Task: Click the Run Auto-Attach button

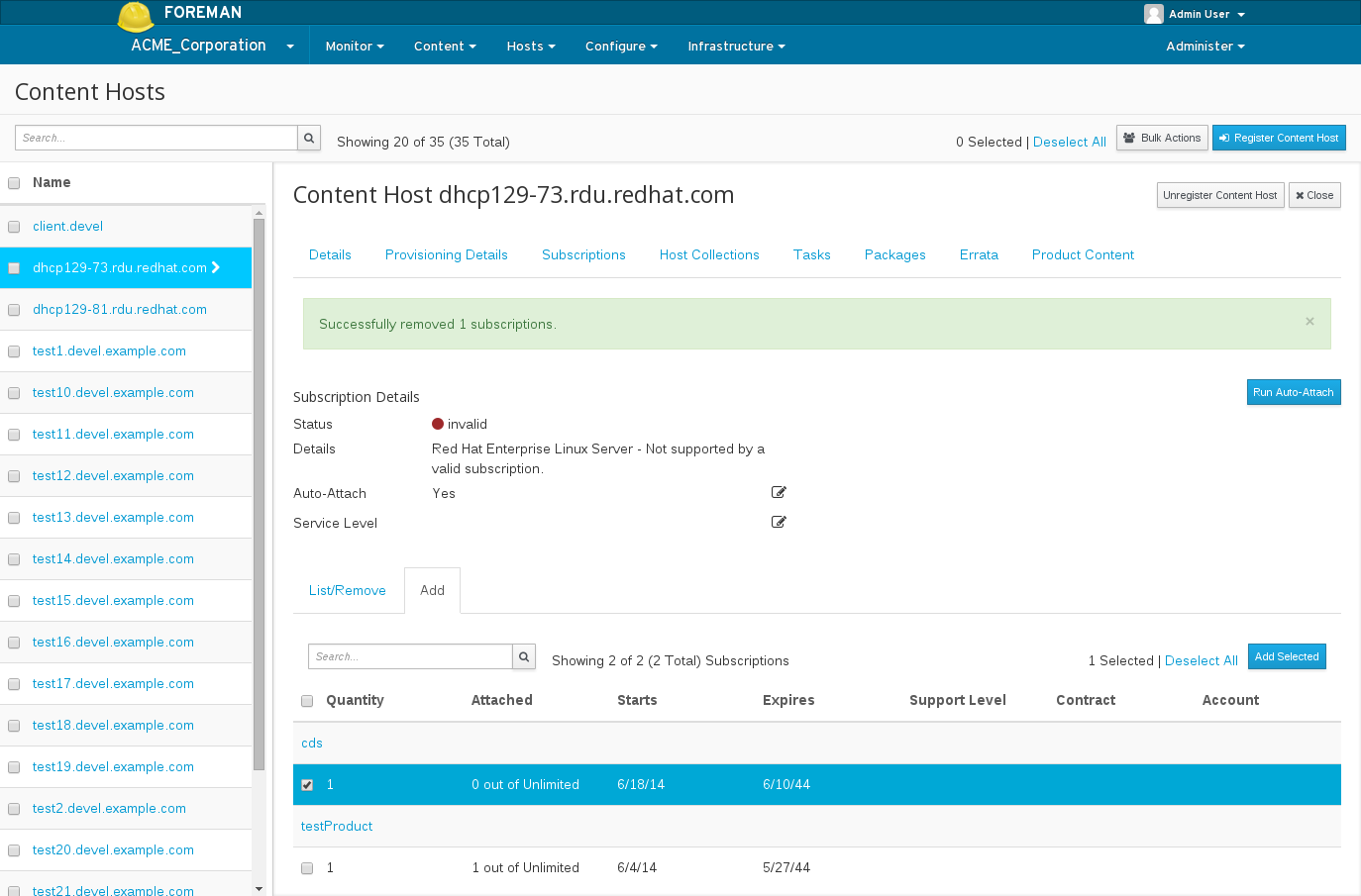Action: pos(1294,392)
